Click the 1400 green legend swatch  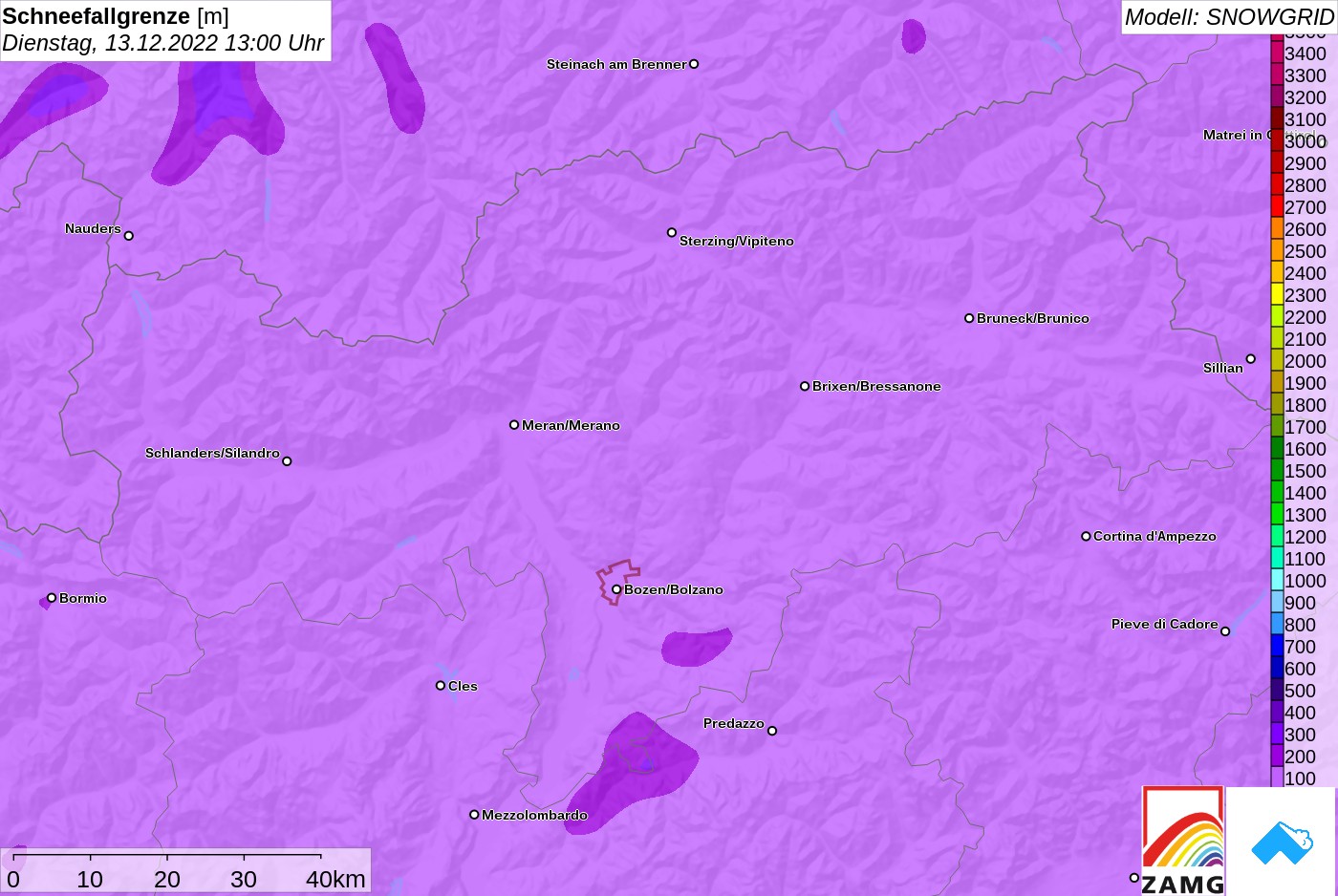[x=1277, y=493]
